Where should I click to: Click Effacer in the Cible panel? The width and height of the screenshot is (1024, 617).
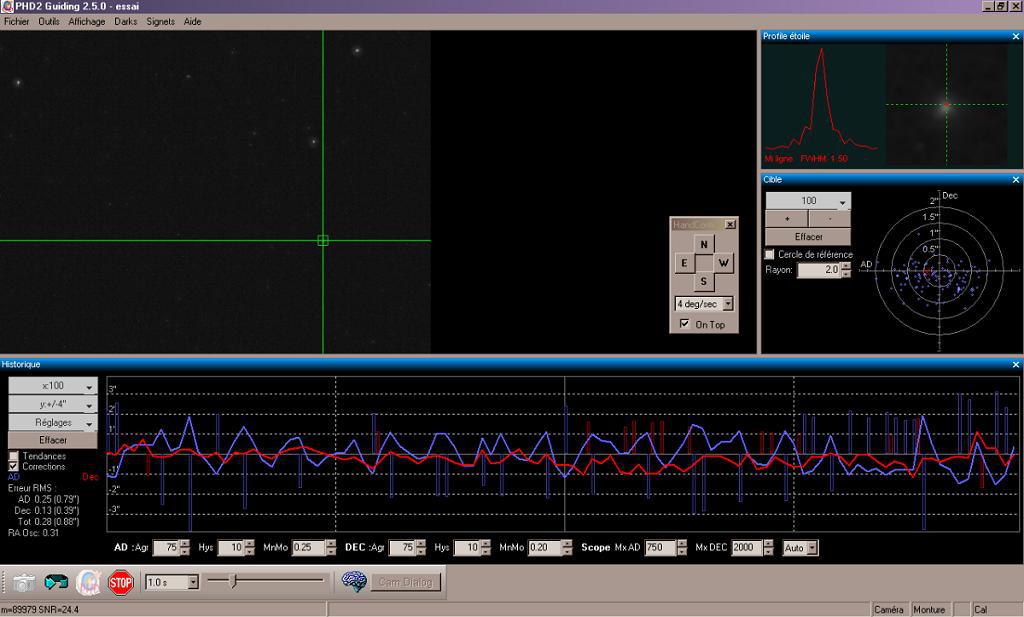[x=808, y=237]
